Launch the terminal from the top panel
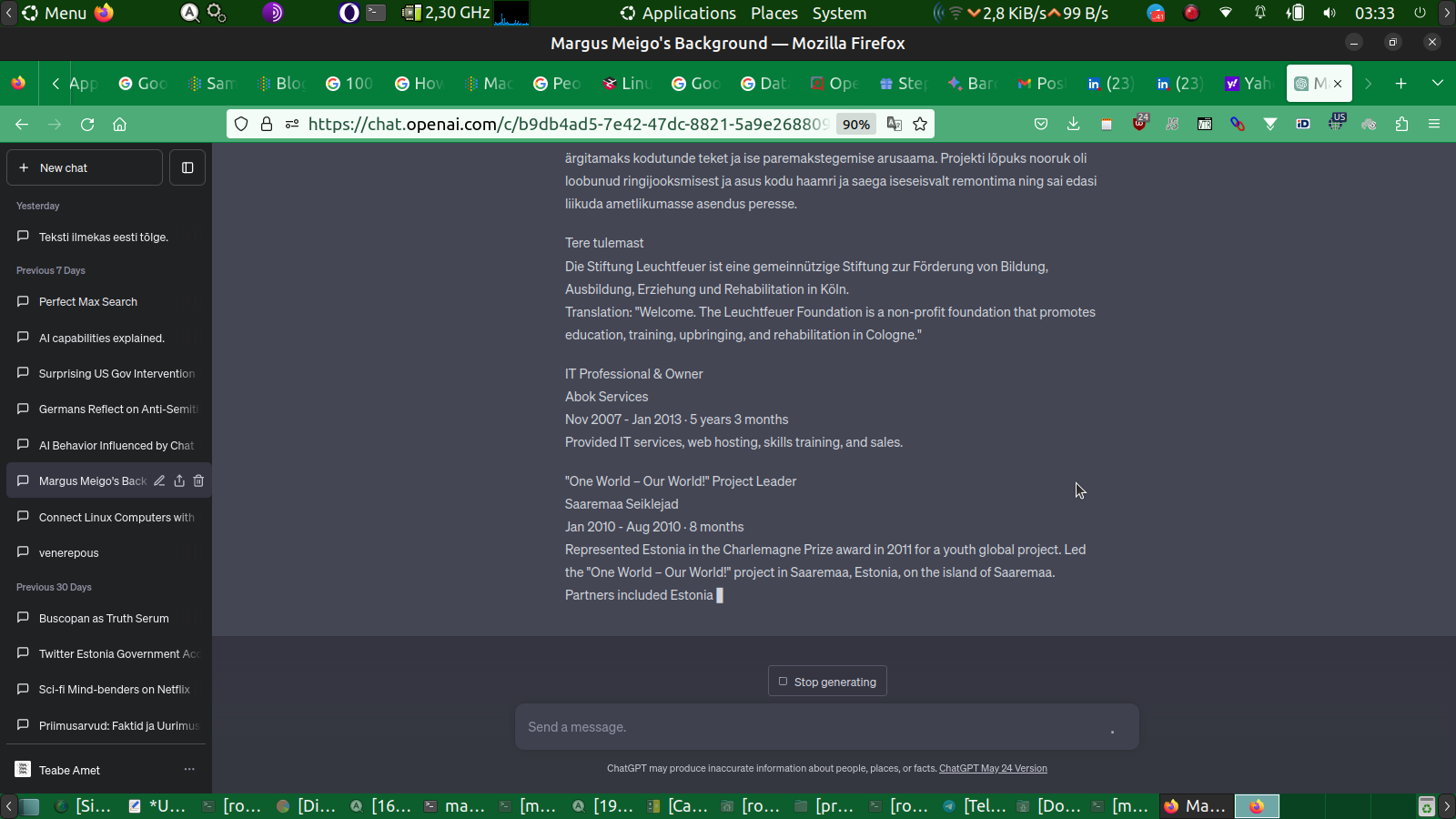The height and width of the screenshot is (819, 1456). coord(376,13)
